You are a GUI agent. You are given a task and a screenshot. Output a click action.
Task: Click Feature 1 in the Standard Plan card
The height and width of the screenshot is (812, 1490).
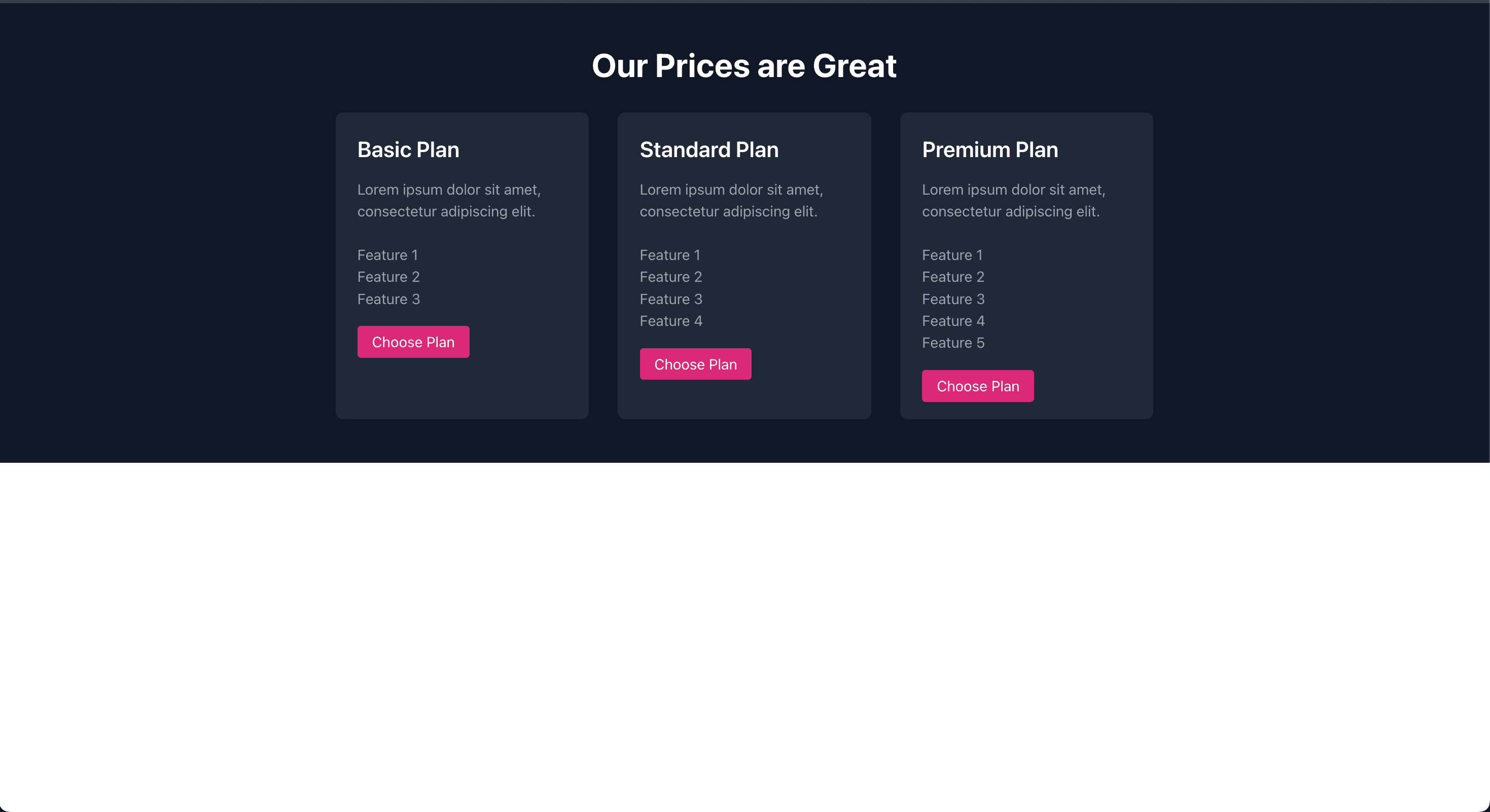[x=670, y=255]
